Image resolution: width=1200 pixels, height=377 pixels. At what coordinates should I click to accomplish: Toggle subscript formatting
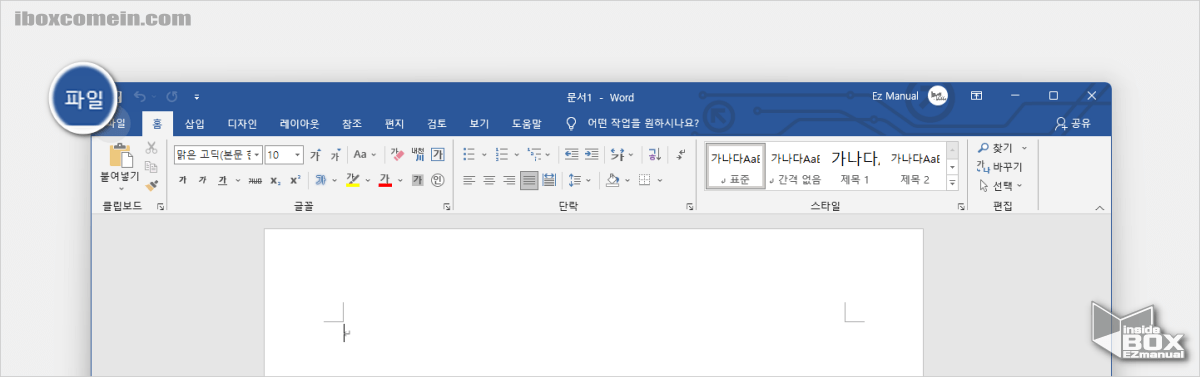(275, 180)
